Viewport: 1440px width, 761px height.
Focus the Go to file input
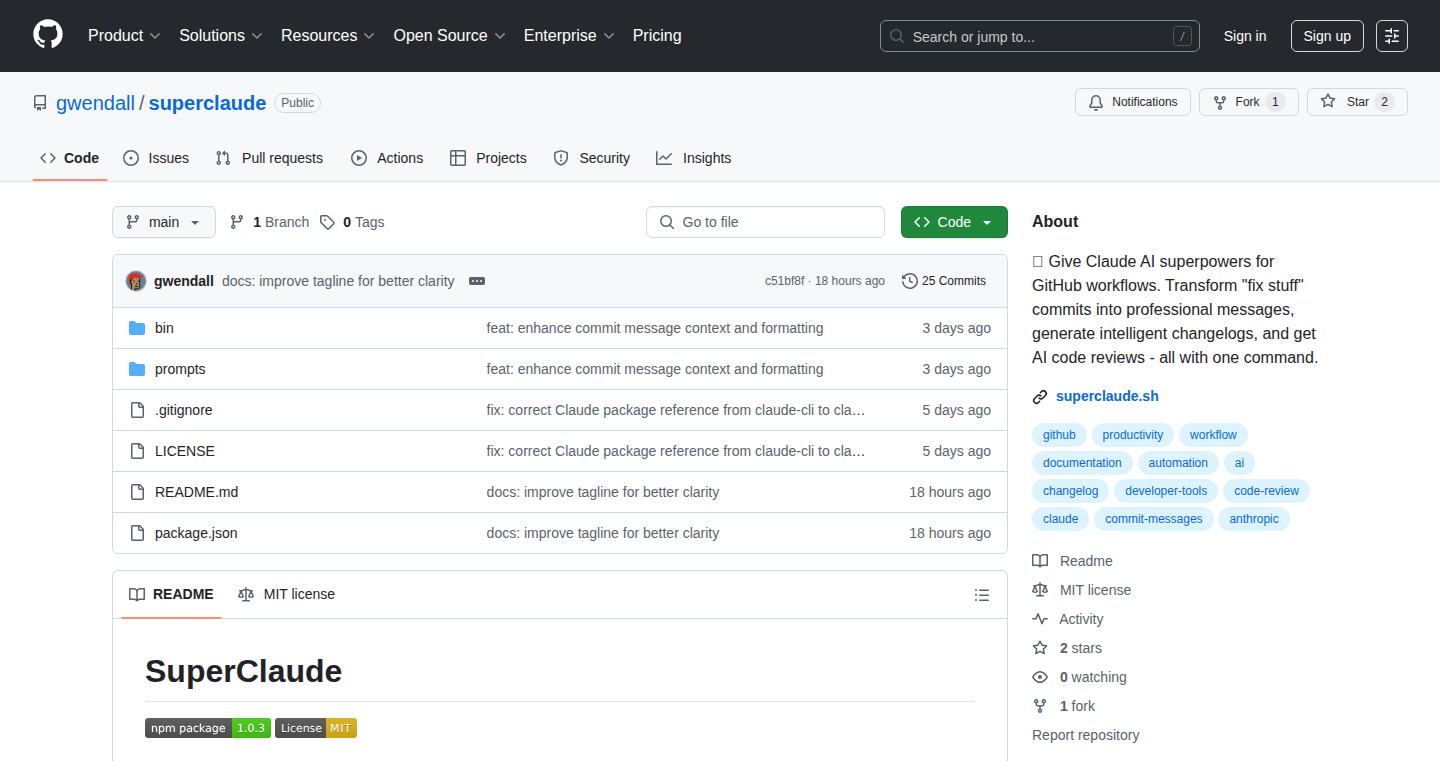coord(765,222)
